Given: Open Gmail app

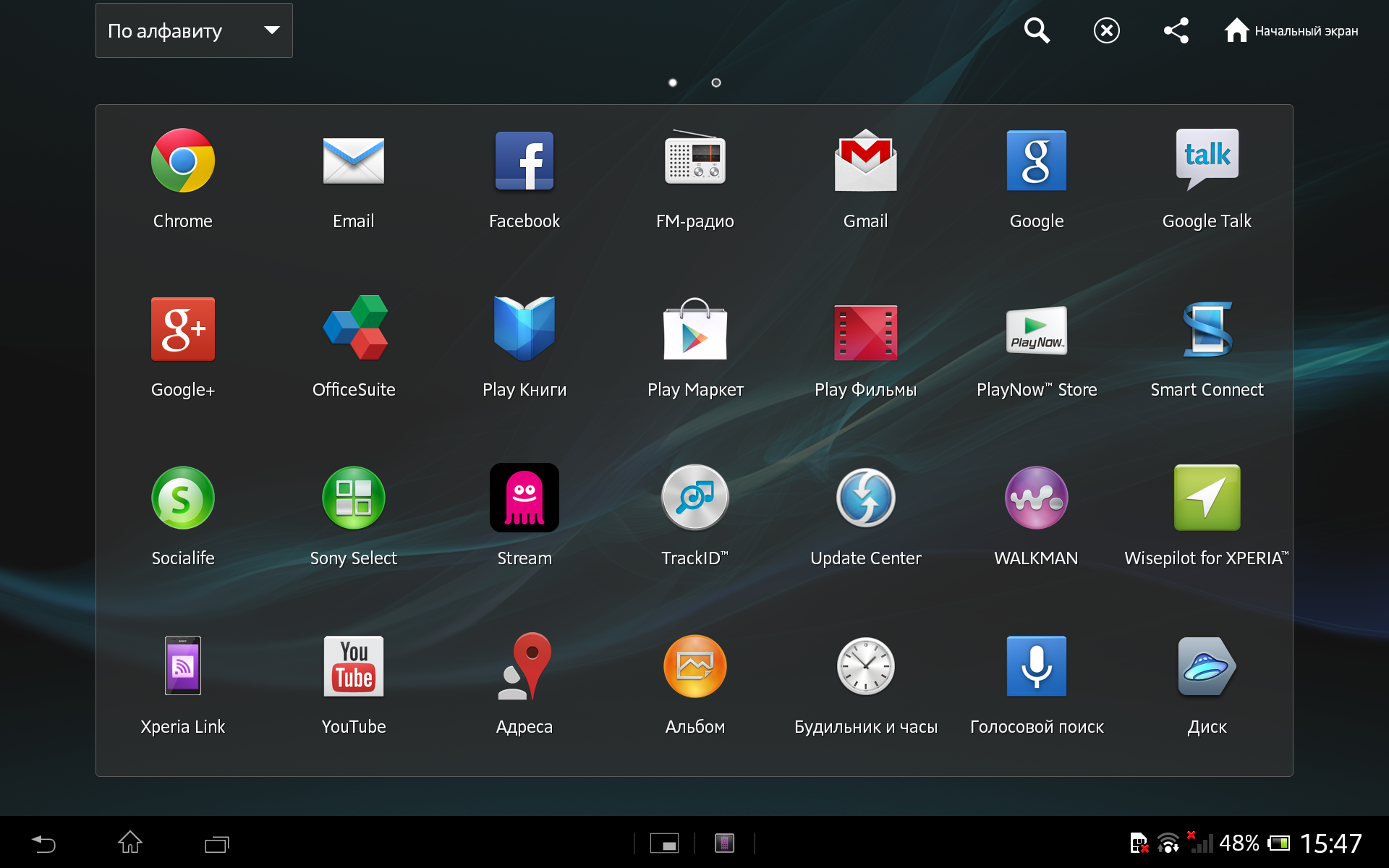Looking at the screenshot, I should (x=866, y=161).
